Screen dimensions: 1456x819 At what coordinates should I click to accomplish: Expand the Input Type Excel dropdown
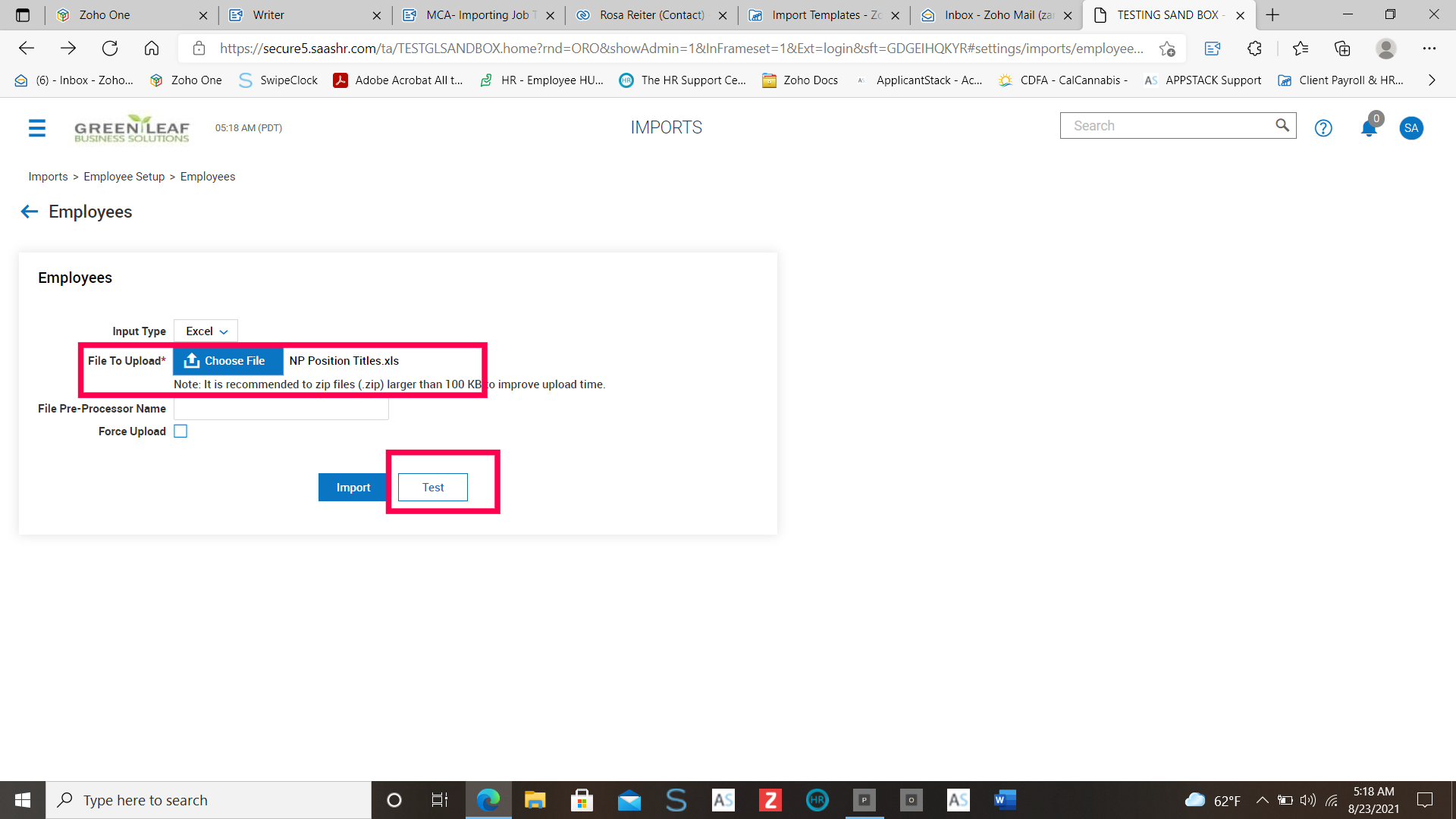[x=206, y=331]
